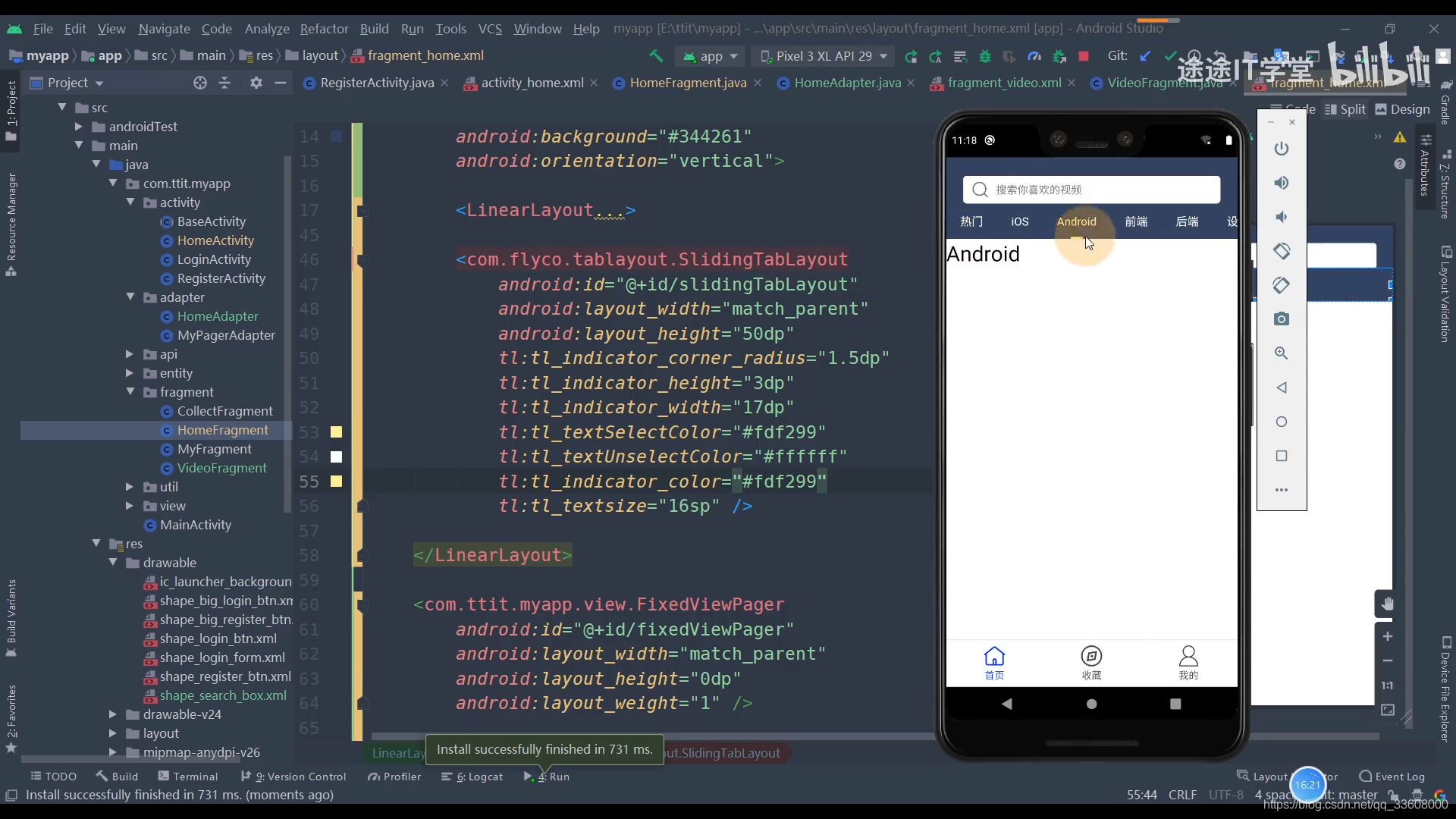This screenshot has width=1456, height=819.
Task: Open the Event Log
Action: pos(1392,777)
